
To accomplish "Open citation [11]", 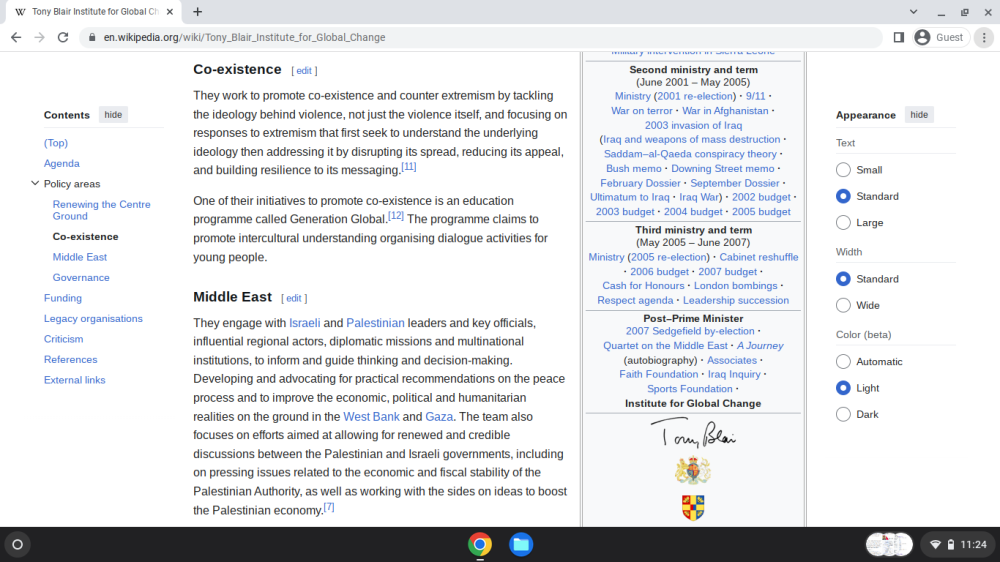I will [409, 166].
